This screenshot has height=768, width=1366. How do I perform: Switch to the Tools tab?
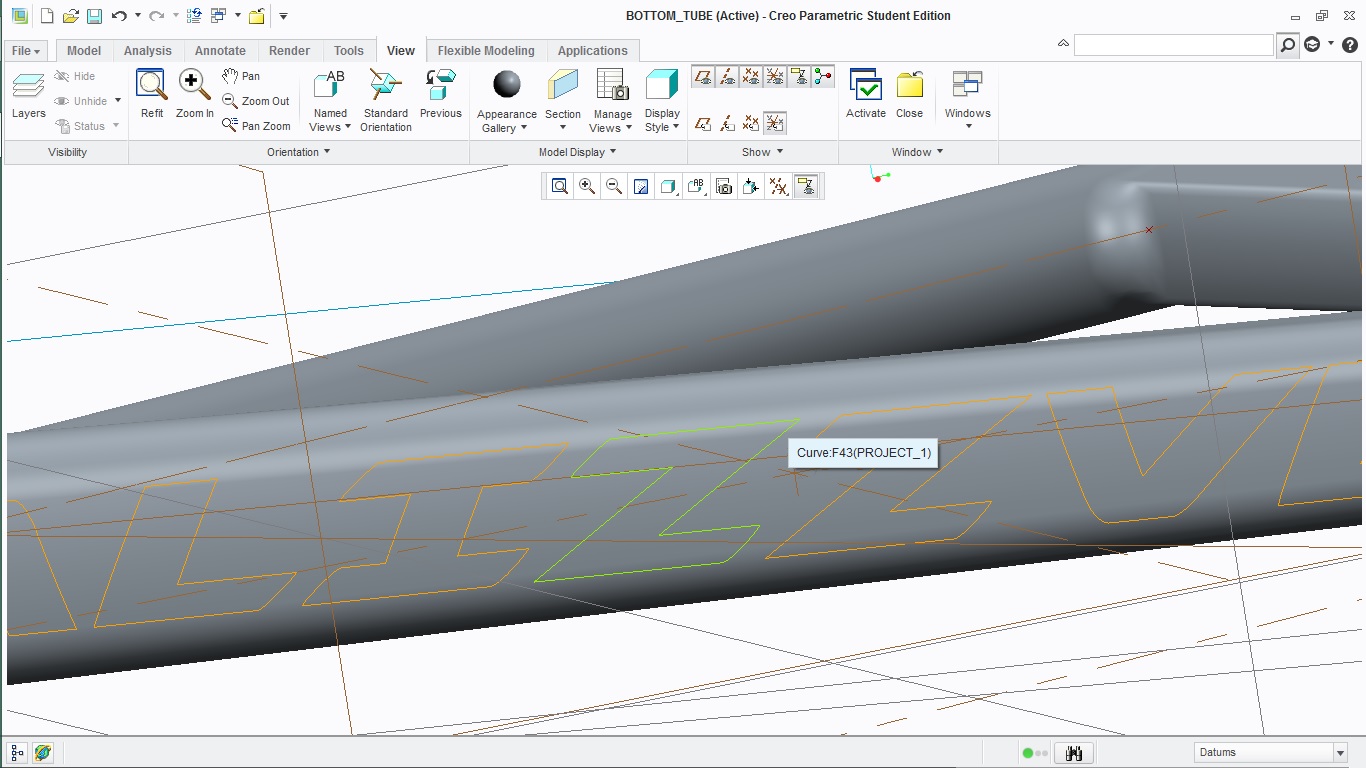point(349,51)
